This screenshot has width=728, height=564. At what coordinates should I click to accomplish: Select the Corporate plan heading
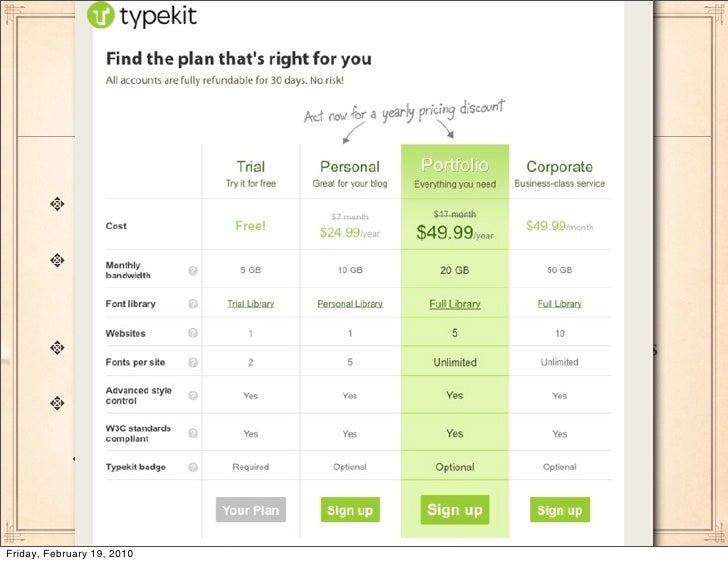click(x=559, y=167)
